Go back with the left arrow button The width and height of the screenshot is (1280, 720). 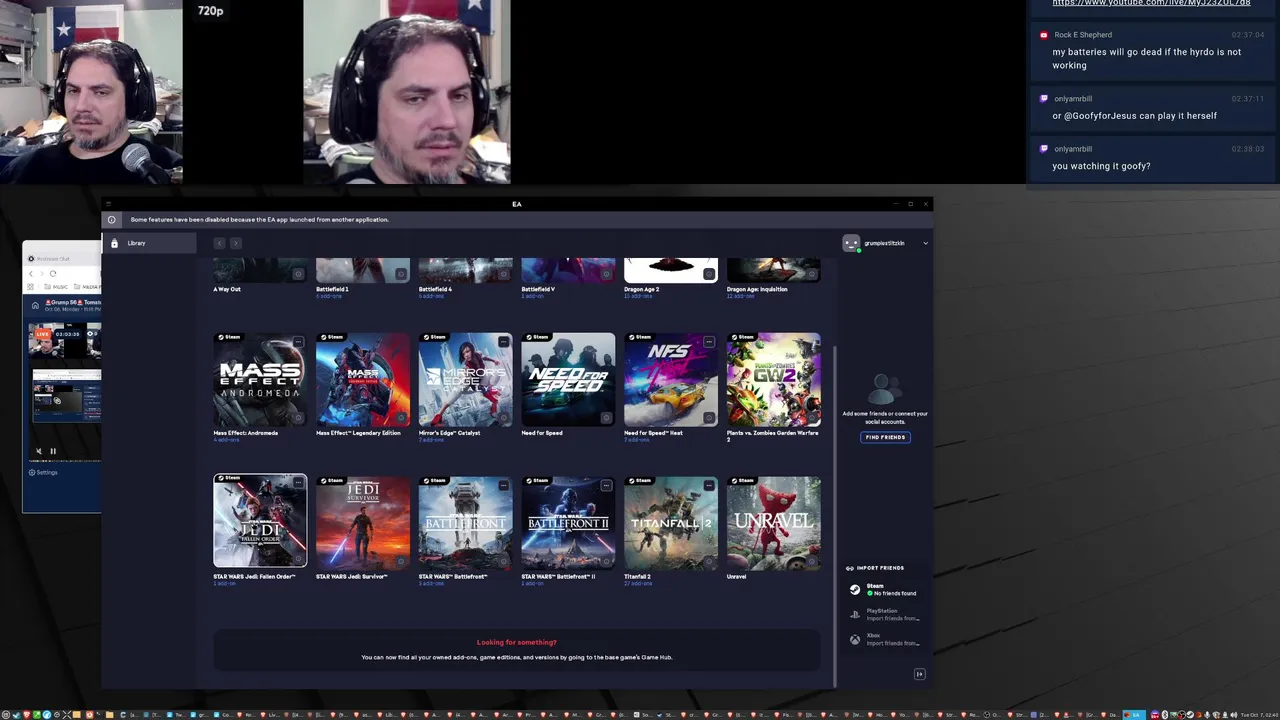point(219,243)
